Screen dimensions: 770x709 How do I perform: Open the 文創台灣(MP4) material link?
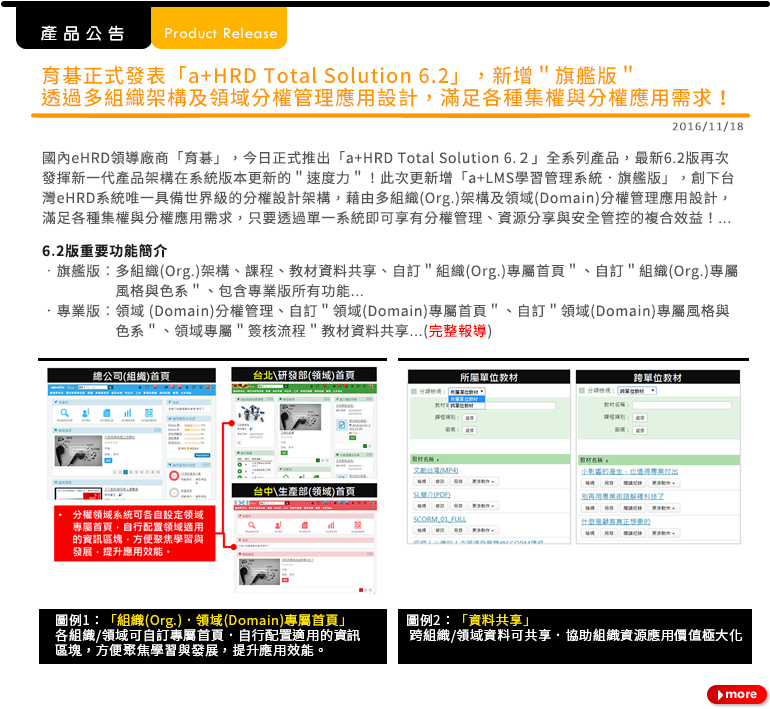pyautogui.click(x=435, y=469)
